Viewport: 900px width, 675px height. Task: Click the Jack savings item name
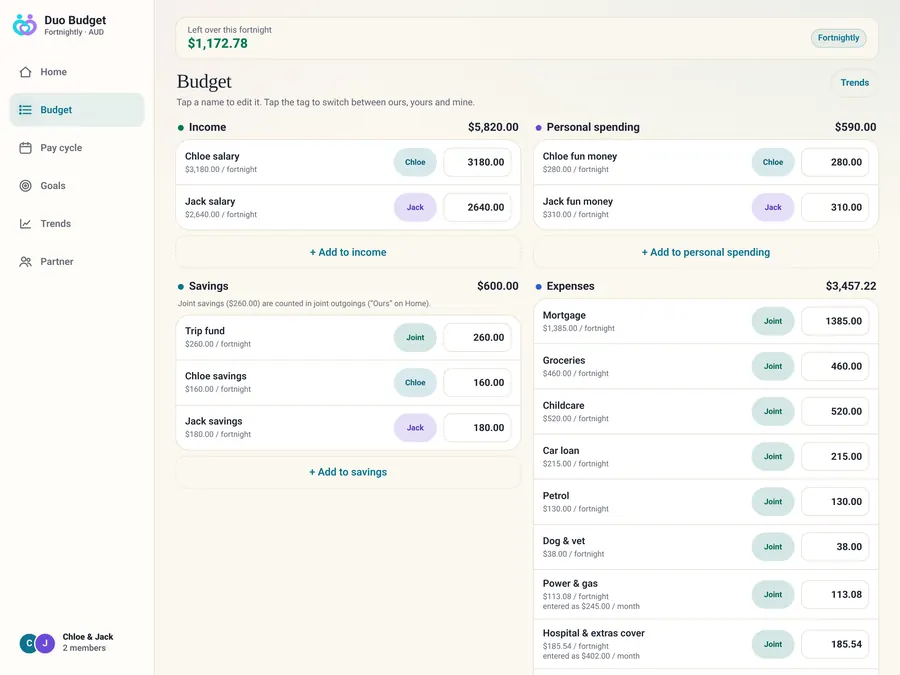[x=214, y=421]
